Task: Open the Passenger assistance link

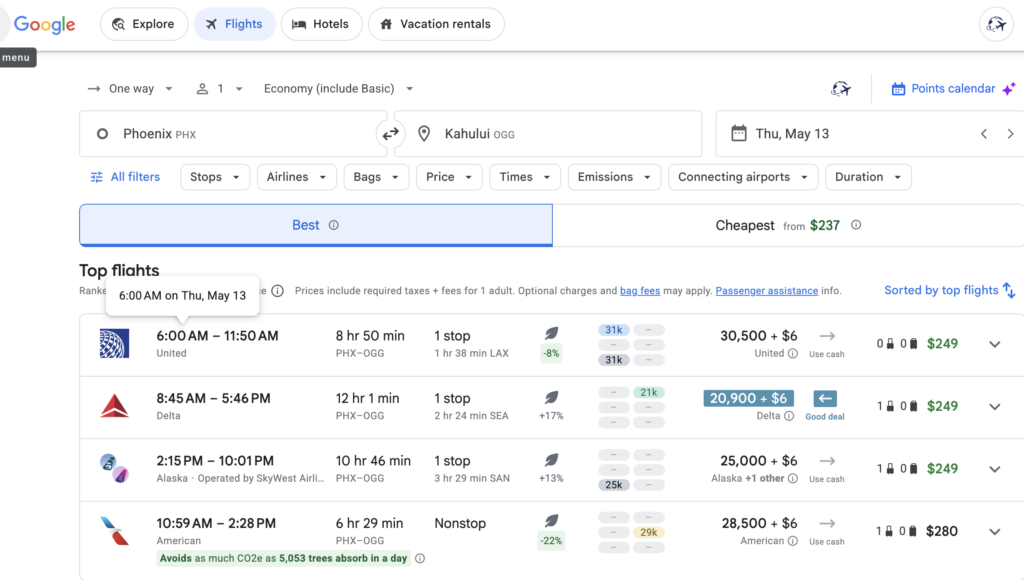Action: (767, 291)
